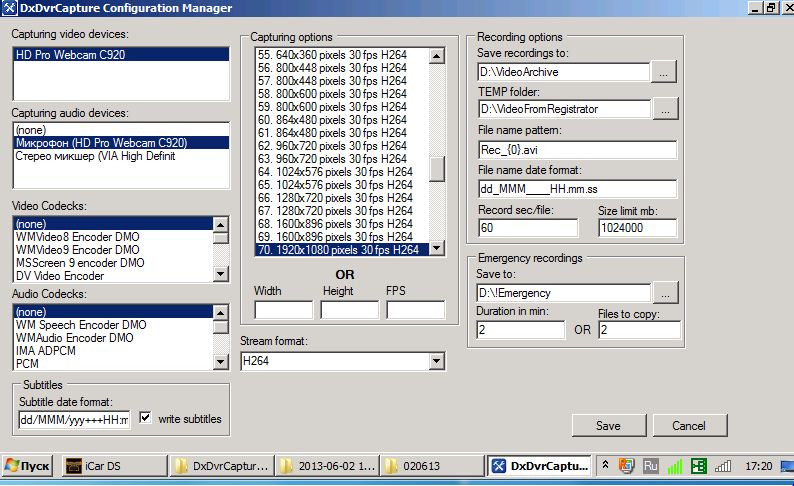Click the Height input field
This screenshot has height=486, width=794.
tap(349, 310)
